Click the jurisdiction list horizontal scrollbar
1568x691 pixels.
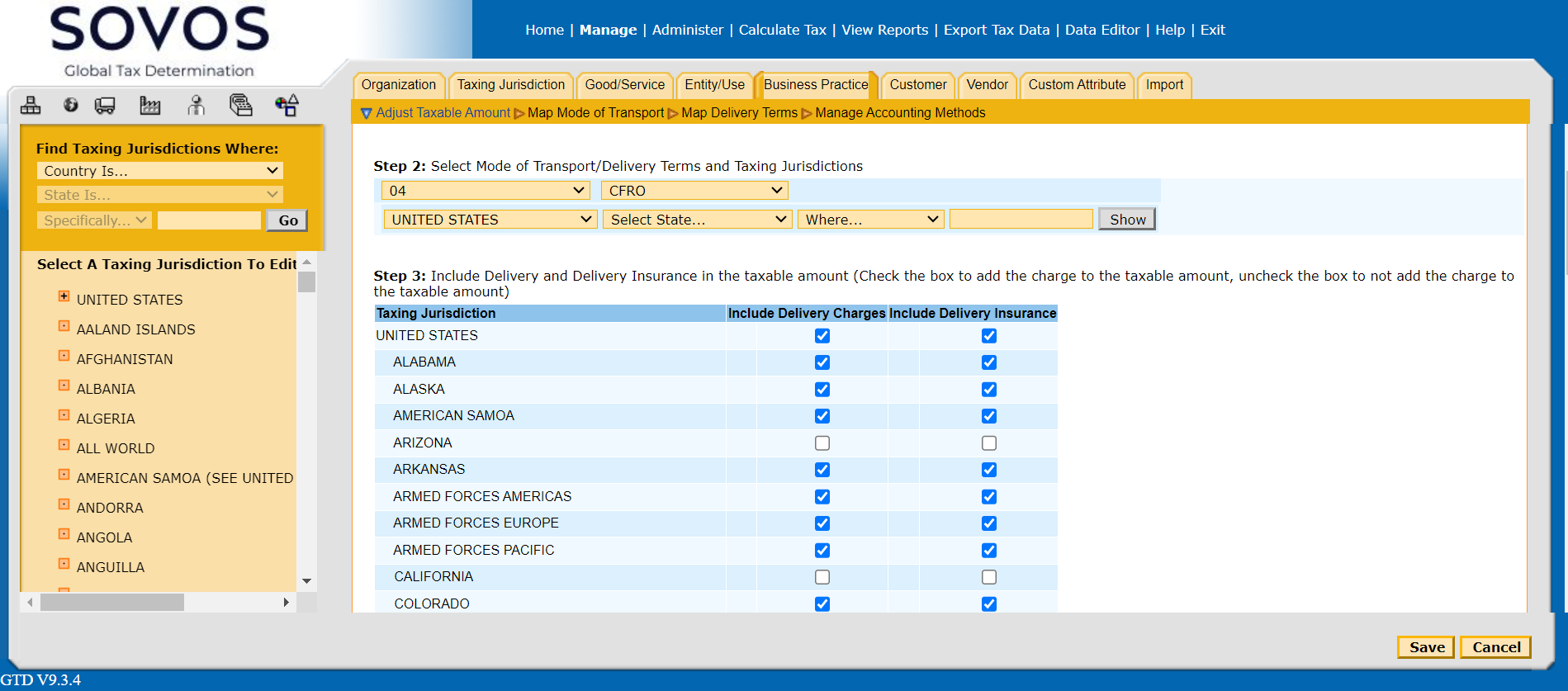[112, 603]
